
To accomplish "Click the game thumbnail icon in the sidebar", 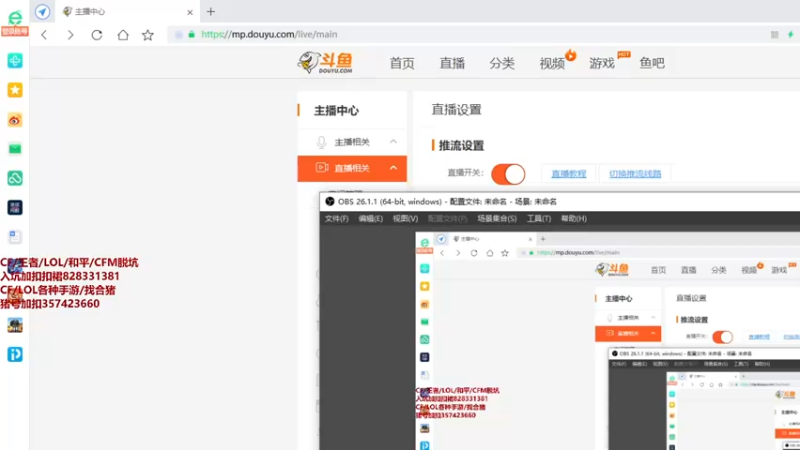I will click(x=15, y=325).
